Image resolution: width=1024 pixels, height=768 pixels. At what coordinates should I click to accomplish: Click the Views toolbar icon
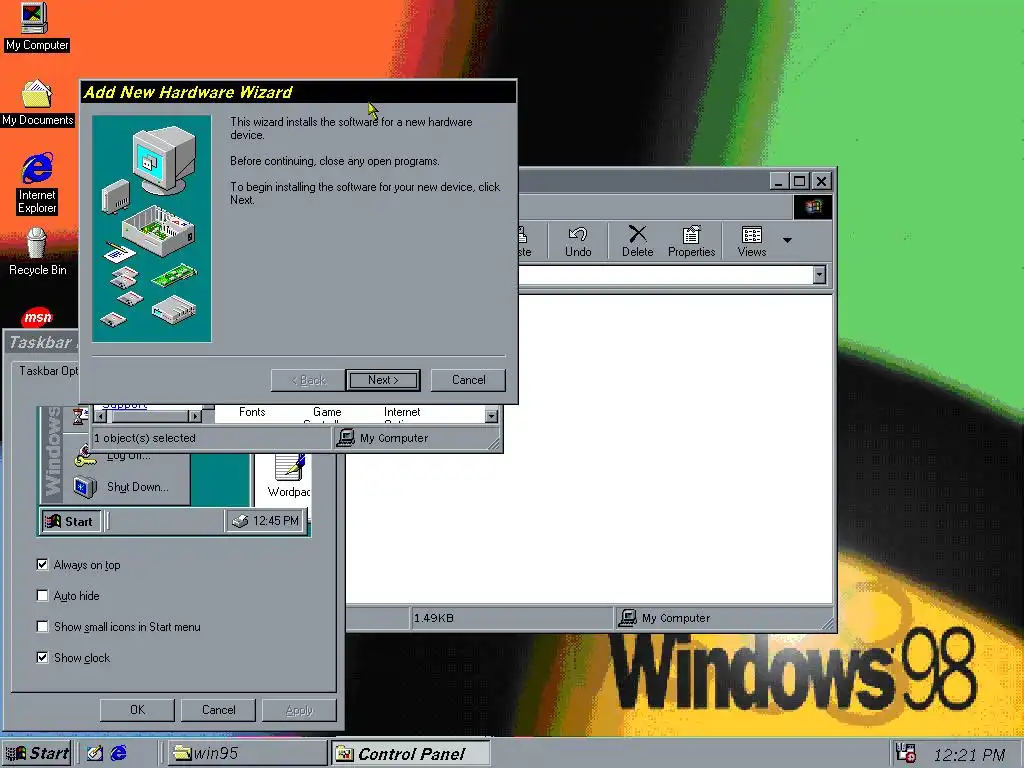pyautogui.click(x=752, y=242)
